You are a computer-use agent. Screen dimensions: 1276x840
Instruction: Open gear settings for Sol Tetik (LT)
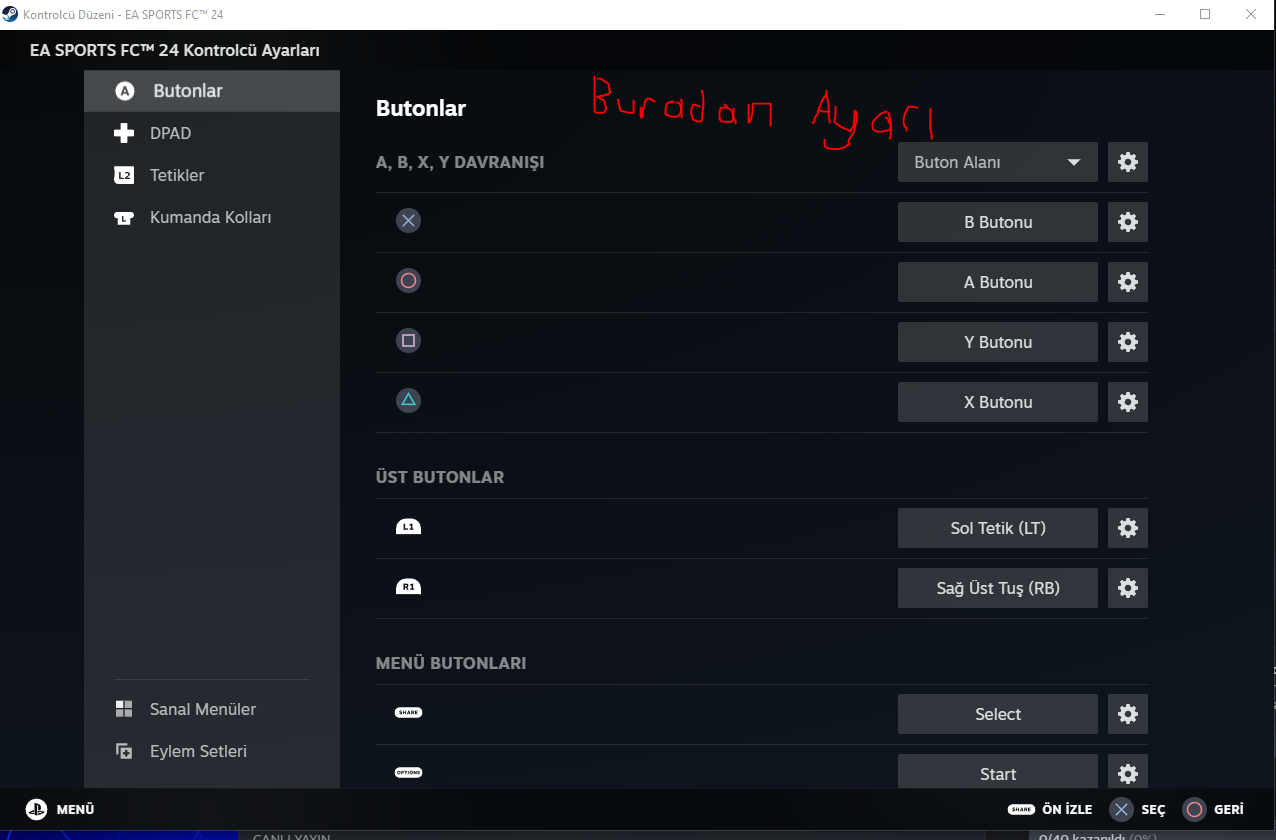tap(1128, 528)
